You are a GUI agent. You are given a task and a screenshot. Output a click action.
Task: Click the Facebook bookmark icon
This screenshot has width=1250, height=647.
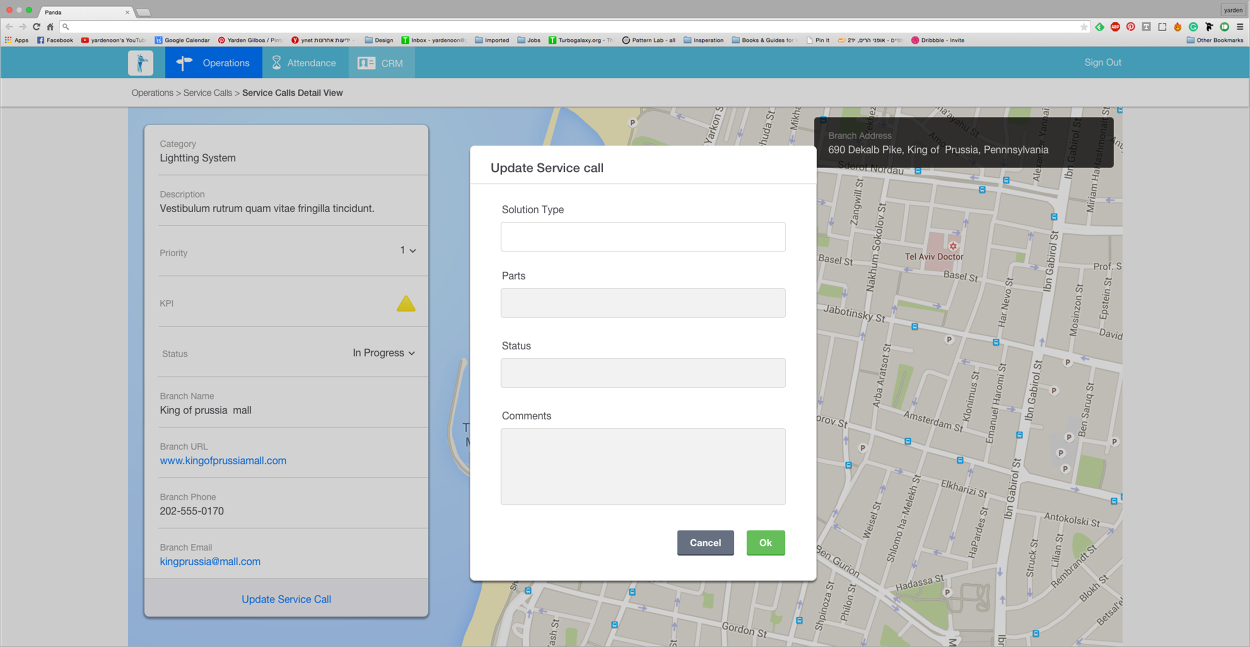click(40, 40)
